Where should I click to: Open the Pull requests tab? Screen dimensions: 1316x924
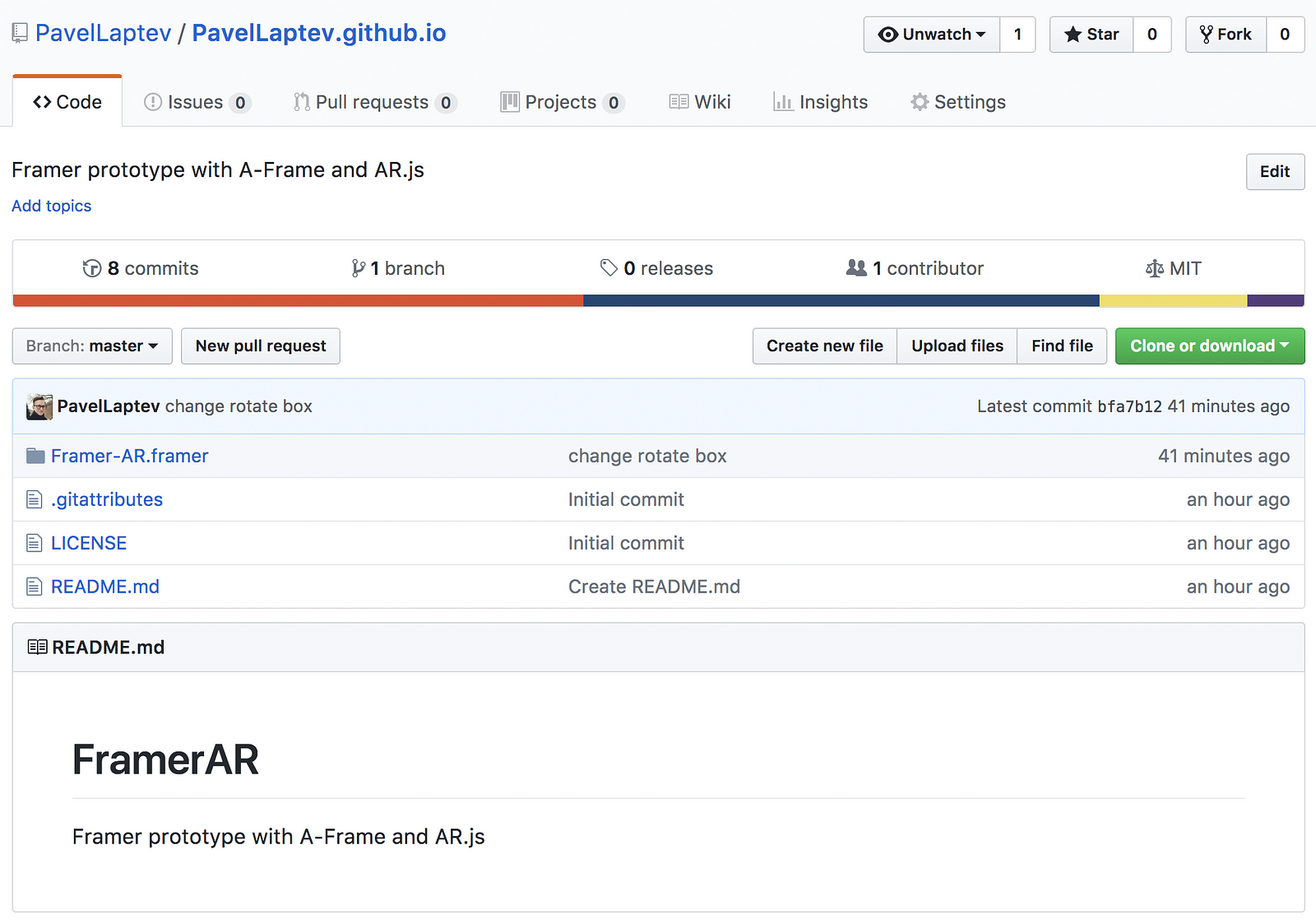tap(375, 102)
